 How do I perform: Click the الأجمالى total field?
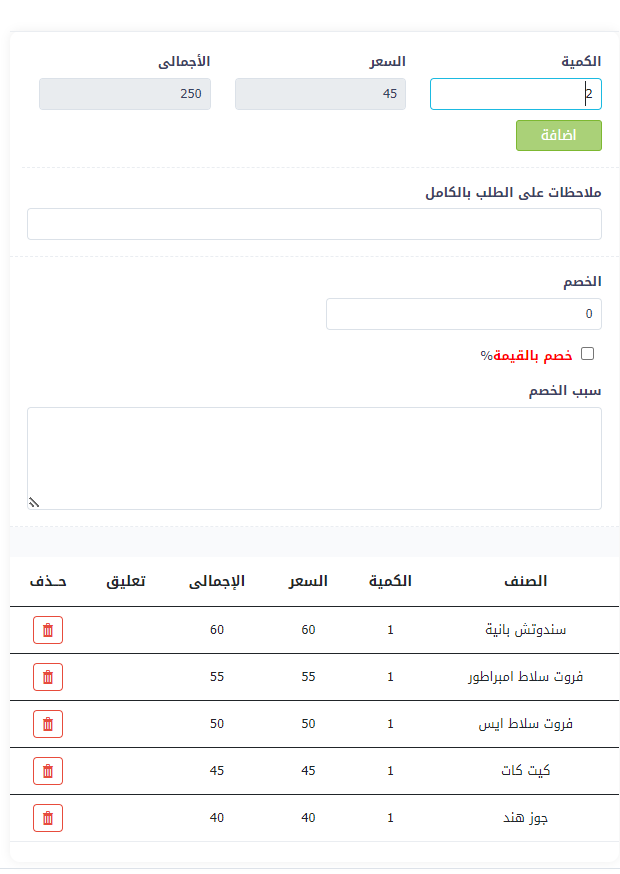tap(125, 94)
